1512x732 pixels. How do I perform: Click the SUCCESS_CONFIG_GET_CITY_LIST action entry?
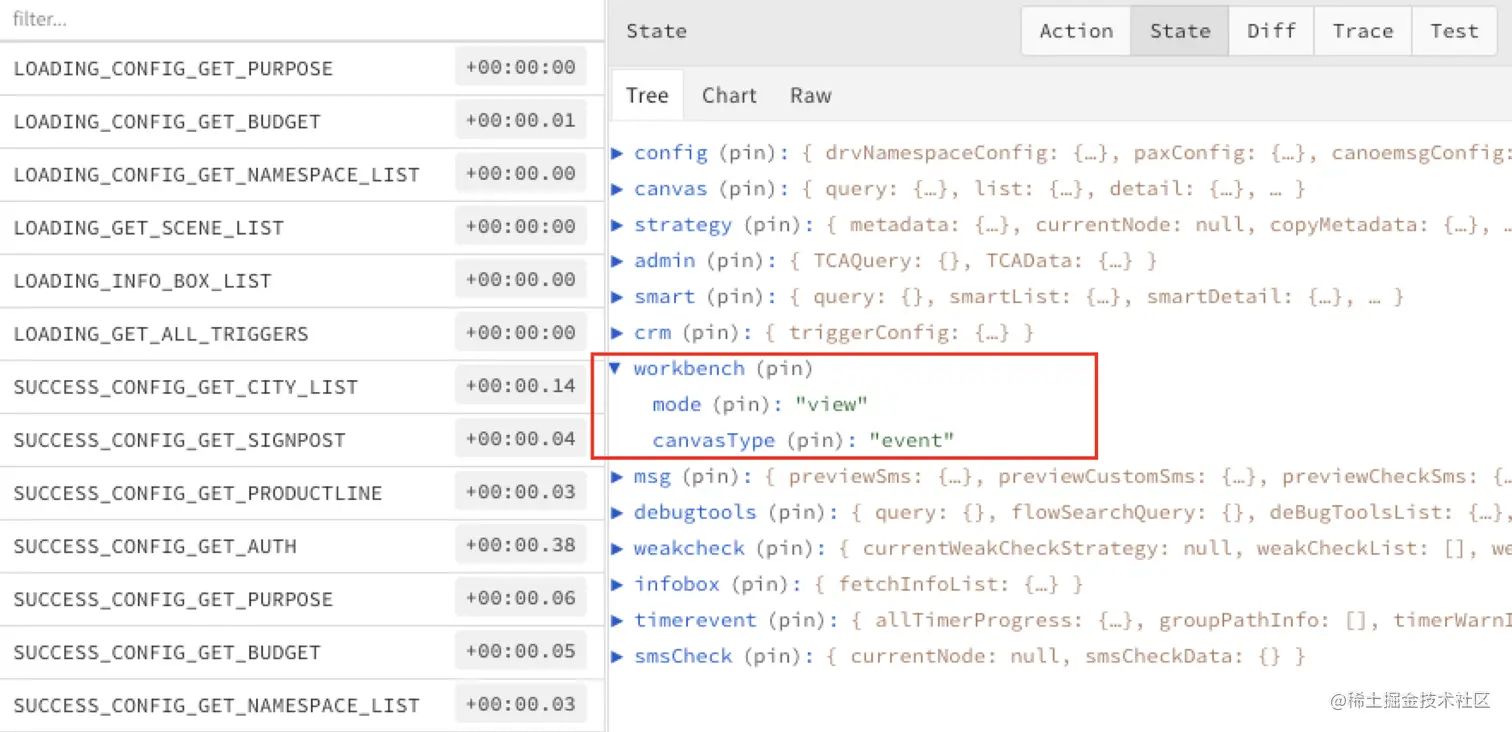pyautogui.click(x=185, y=387)
